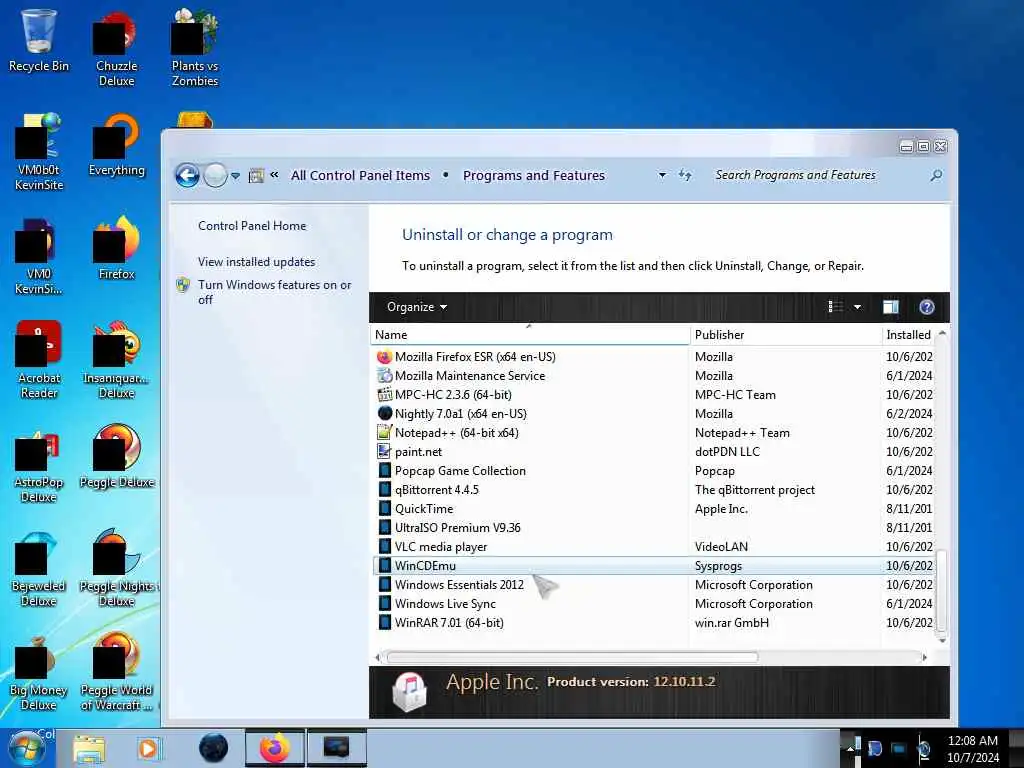This screenshot has width=1024, height=768.
Task: Click the horizontal scrollbar of the list
Action: [x=572, y=657]
